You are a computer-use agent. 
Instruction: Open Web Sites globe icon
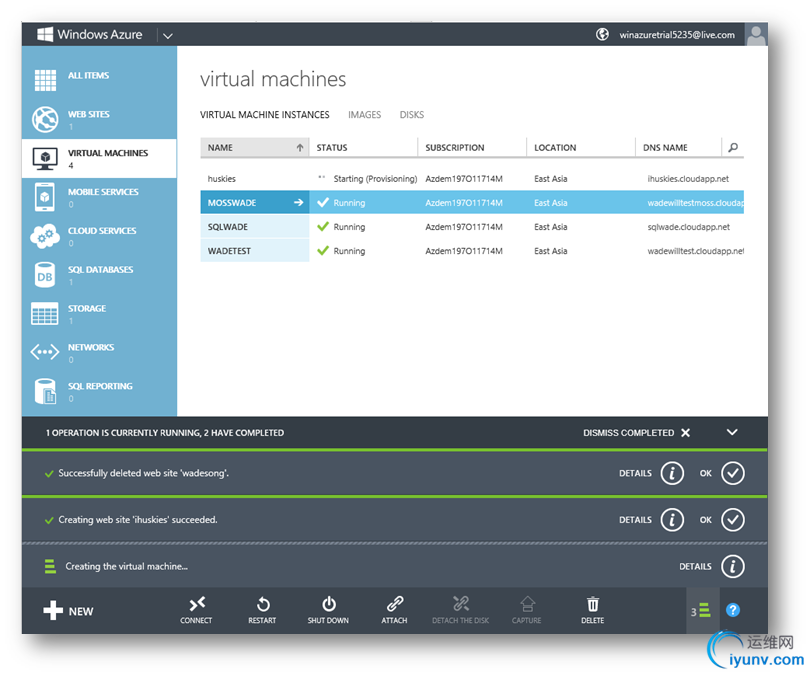click(45, 119)
